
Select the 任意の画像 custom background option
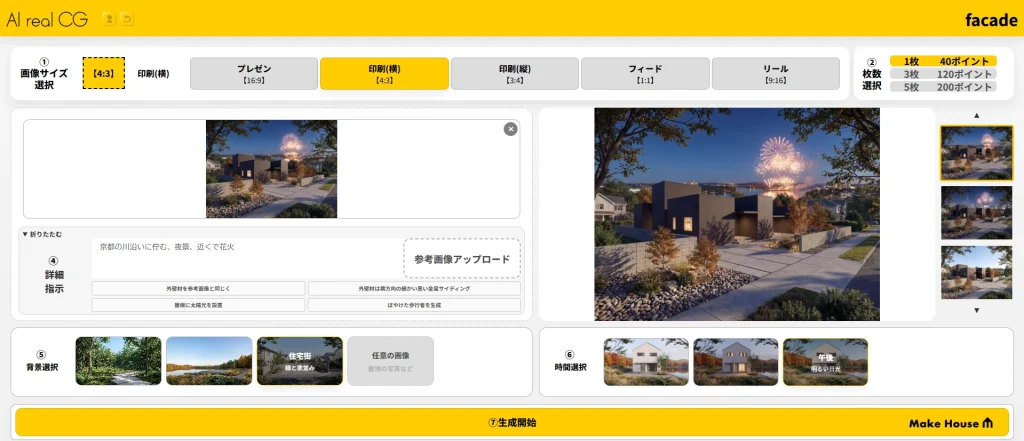point(390,361)
